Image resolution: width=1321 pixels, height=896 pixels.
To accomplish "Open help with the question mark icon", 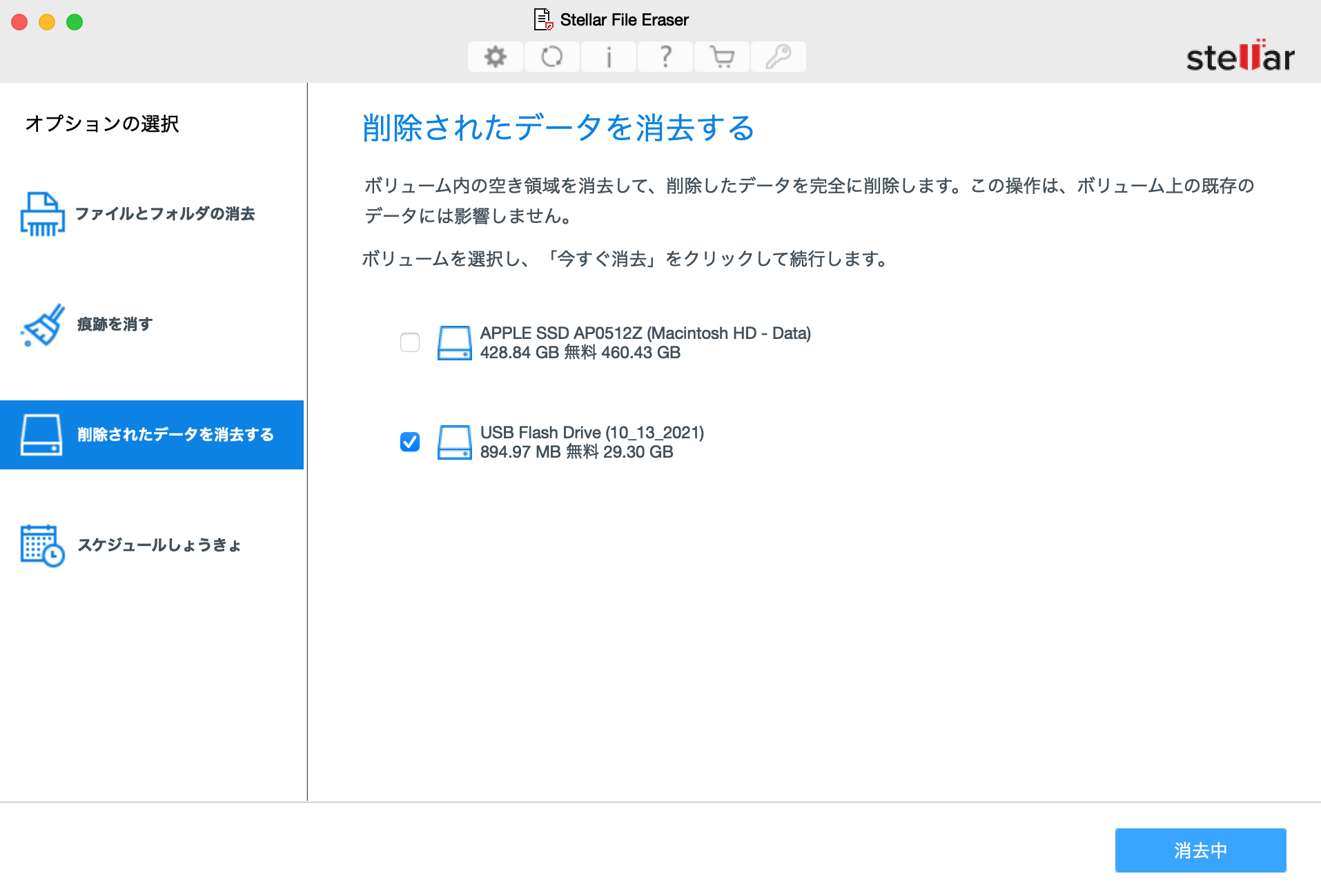I will [665, 57].
